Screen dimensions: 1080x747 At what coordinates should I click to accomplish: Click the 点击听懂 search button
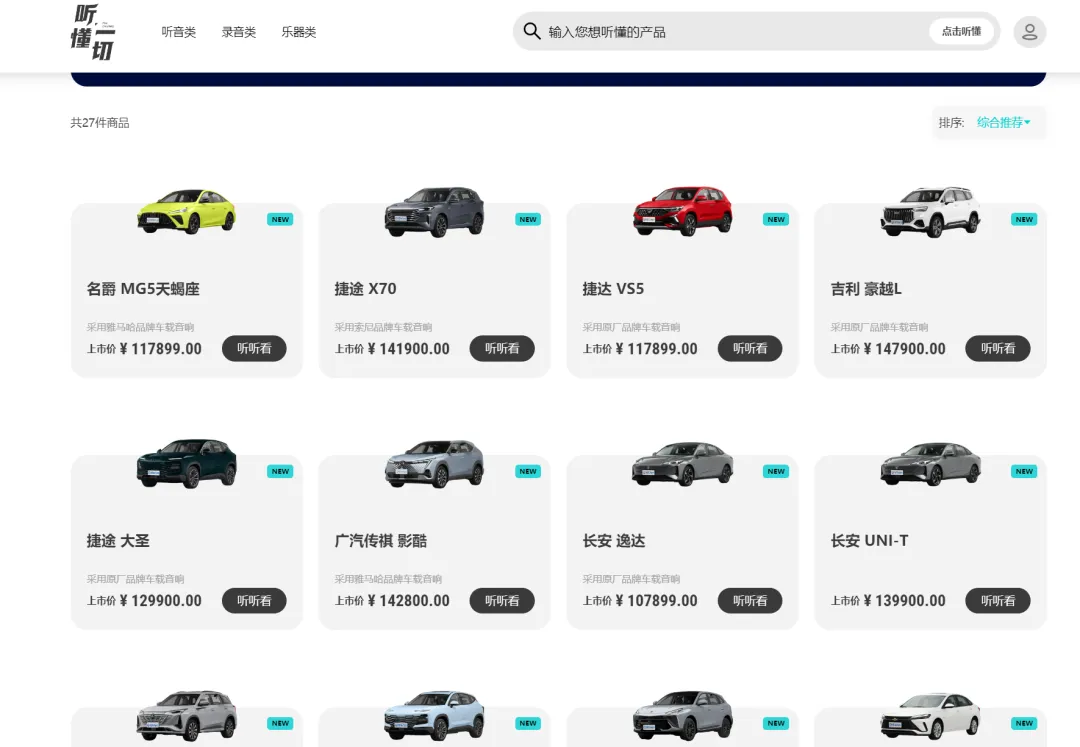tap(962, 31)
